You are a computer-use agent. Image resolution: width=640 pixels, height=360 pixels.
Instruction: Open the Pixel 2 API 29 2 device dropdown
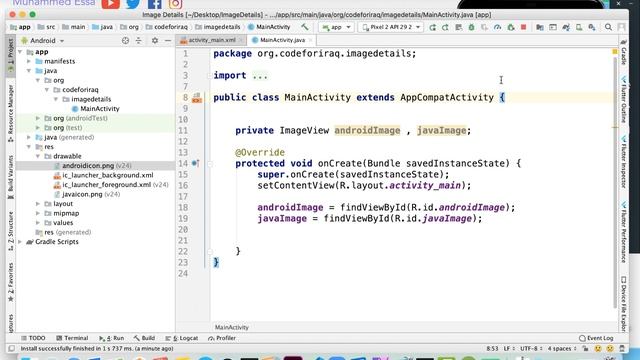(391, 27)
